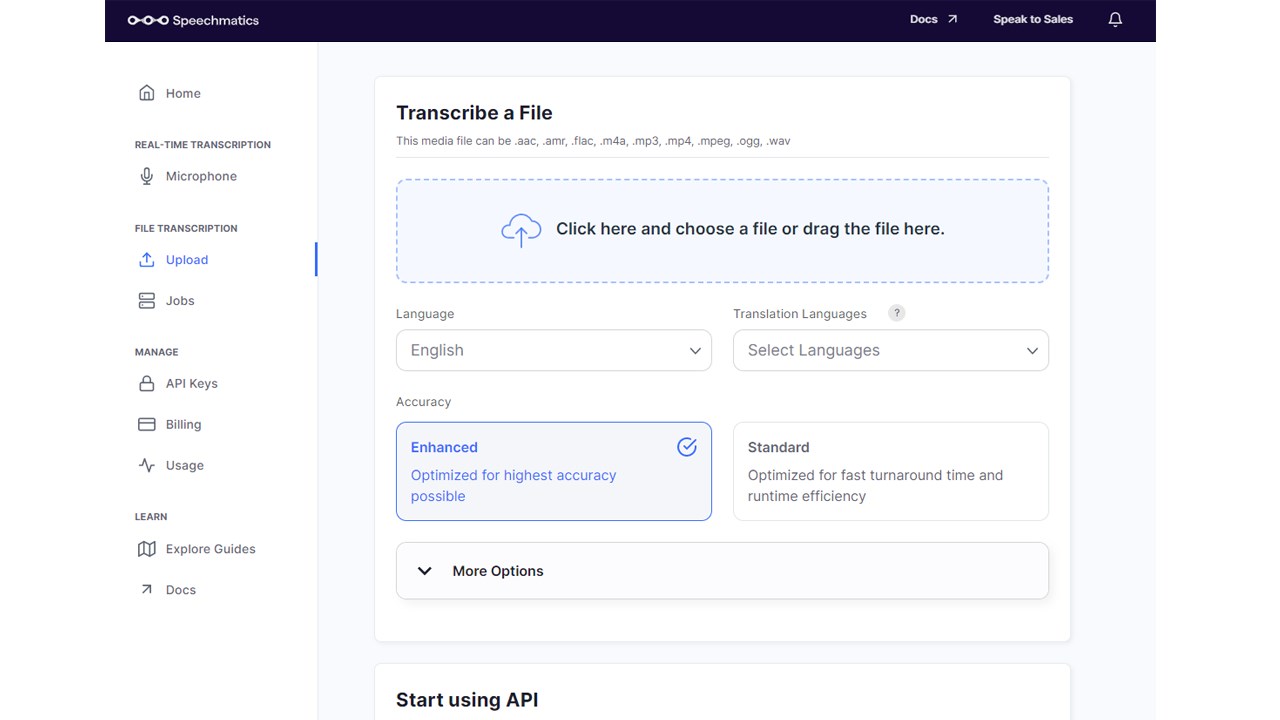1280x720 pixels.
Task: Click the sidebar Docs arrow icon
Action: pos(147,590)
